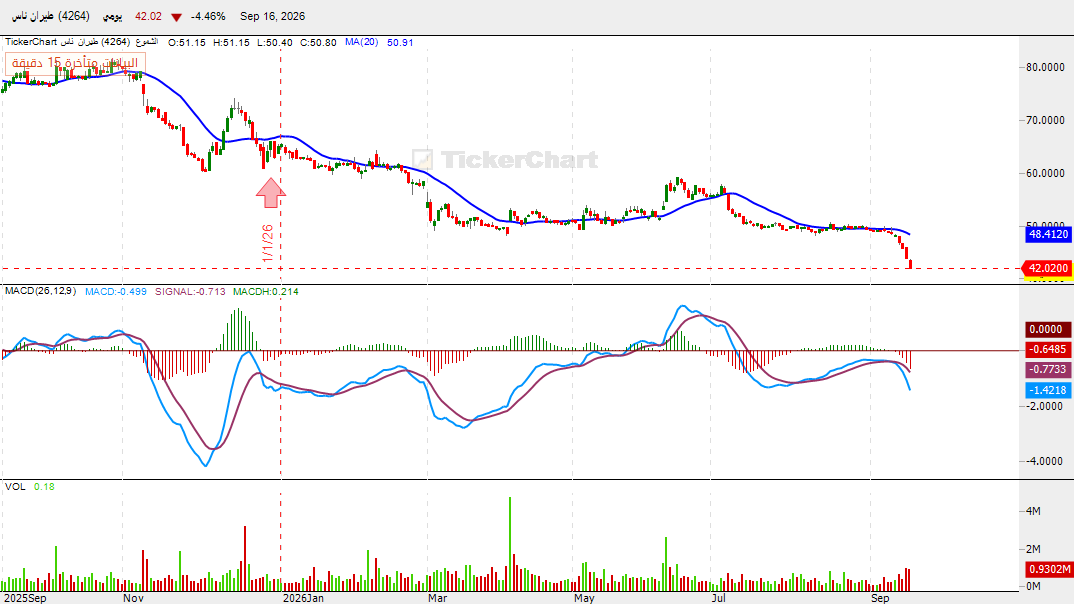Click the red 0.9302M volume tag
The height and width of the screenshot is (604, 1074).
point(1049,569)
